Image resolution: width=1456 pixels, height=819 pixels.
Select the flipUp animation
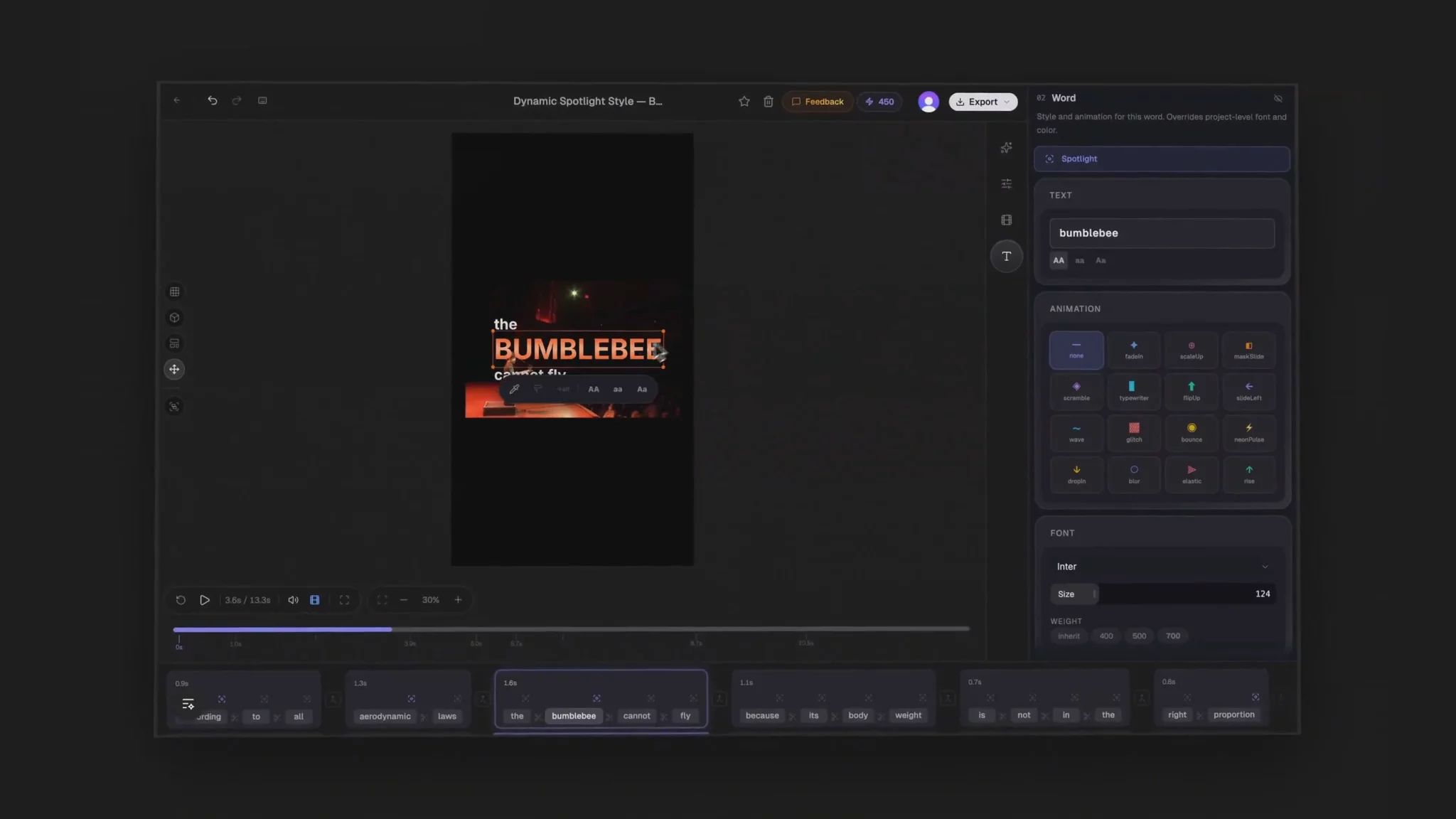(1192, 391)
